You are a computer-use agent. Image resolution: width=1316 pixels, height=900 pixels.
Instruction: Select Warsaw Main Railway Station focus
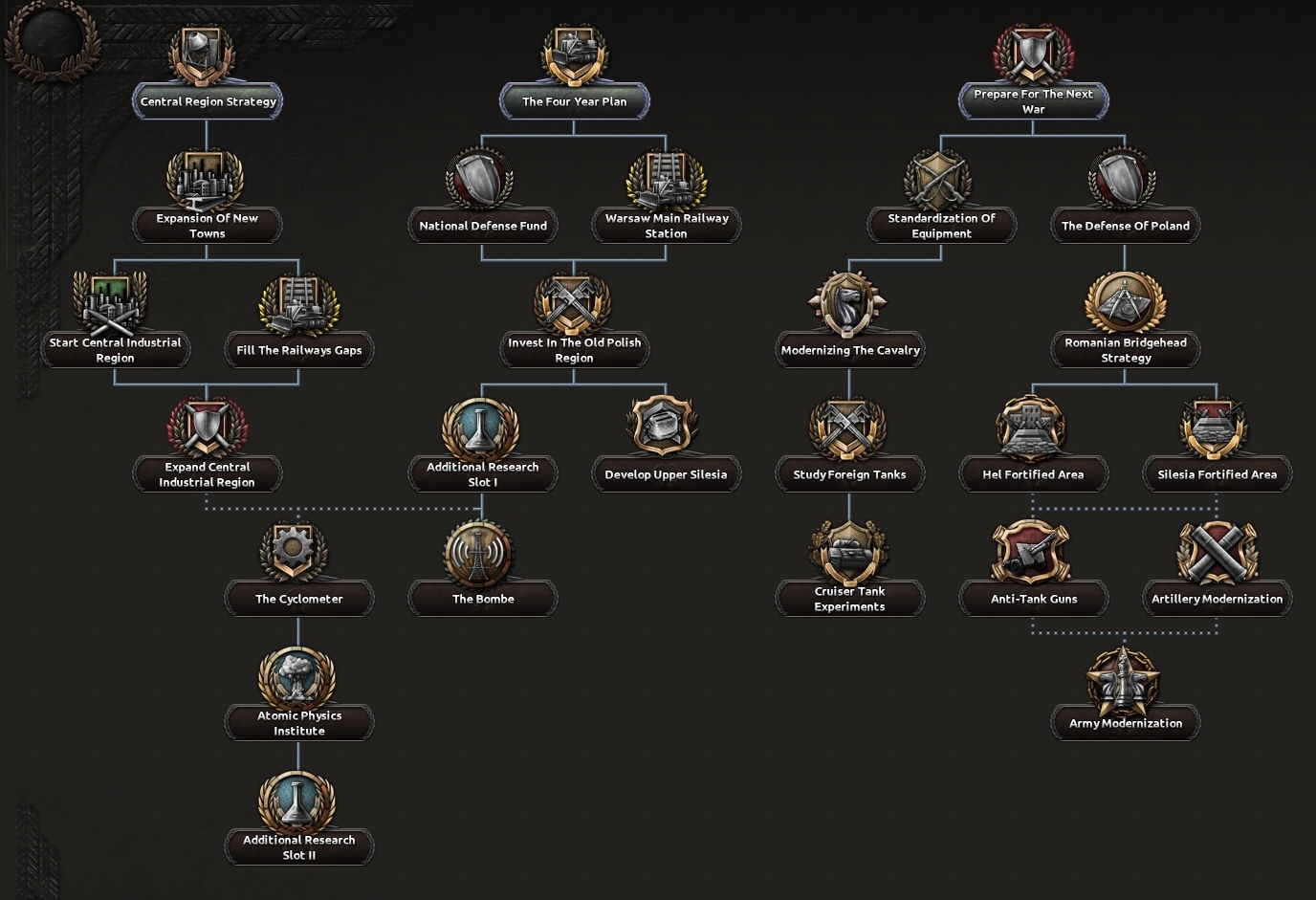click(667, 195)
